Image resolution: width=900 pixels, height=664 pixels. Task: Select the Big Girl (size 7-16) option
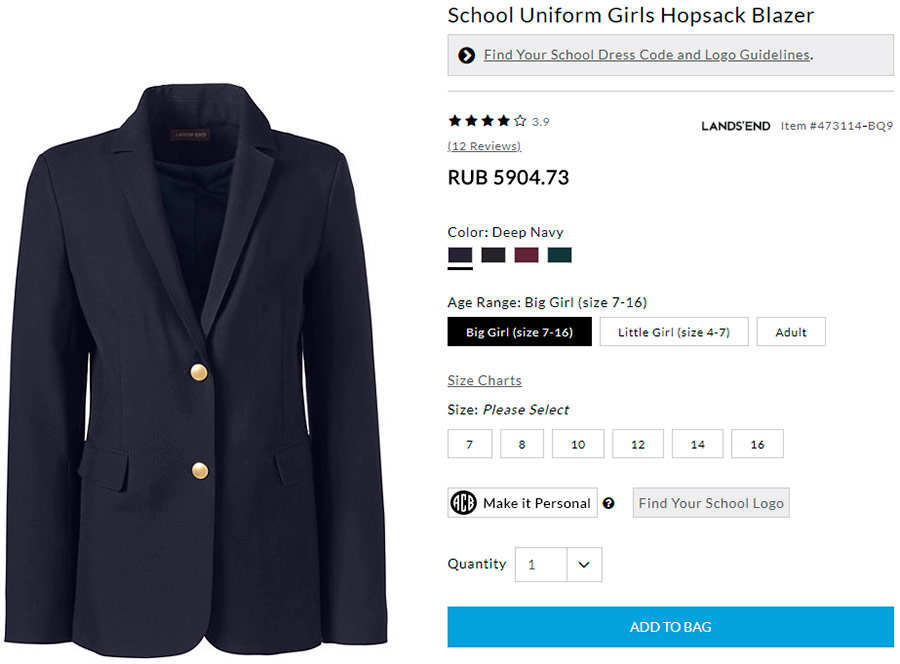click(519, 331)
